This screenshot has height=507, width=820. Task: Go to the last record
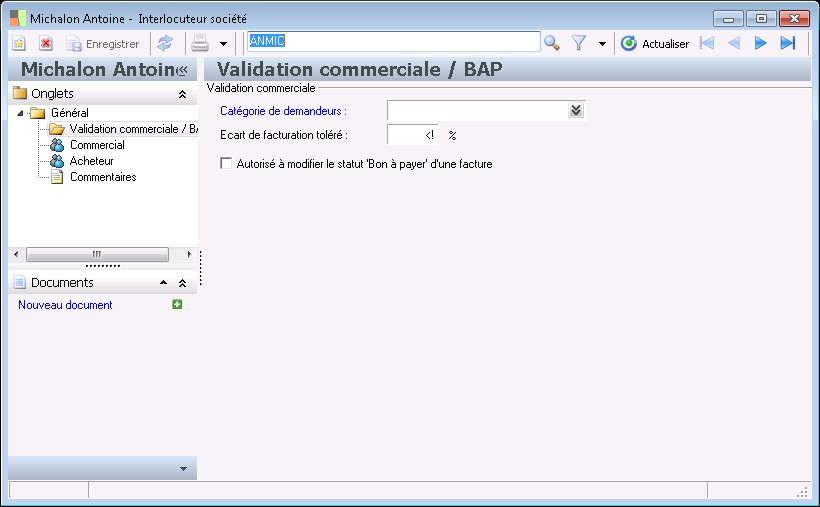click(x=788, y=43)
